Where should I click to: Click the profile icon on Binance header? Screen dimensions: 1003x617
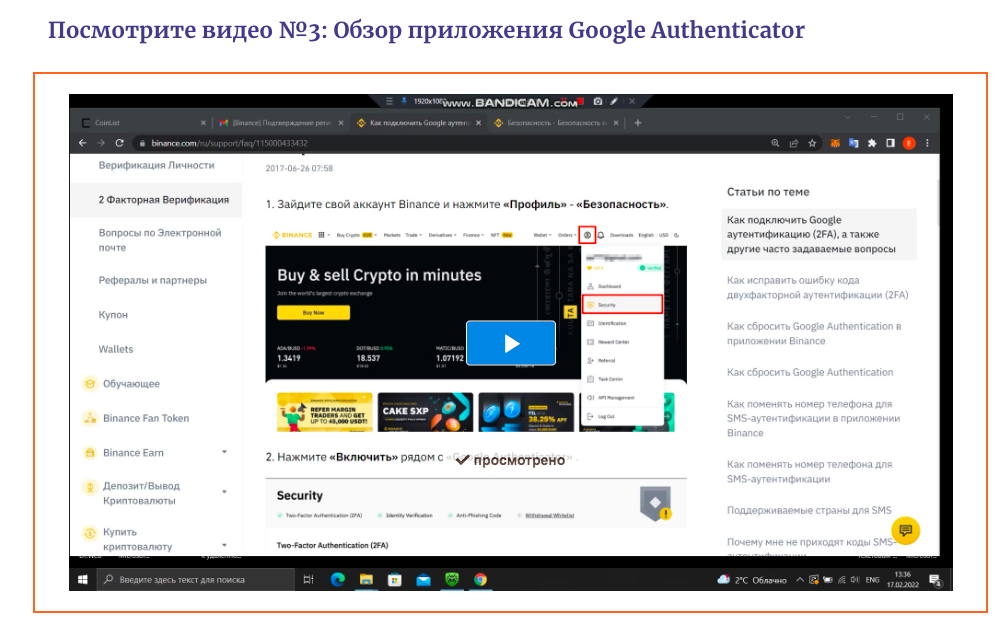(x=587, y=235)
